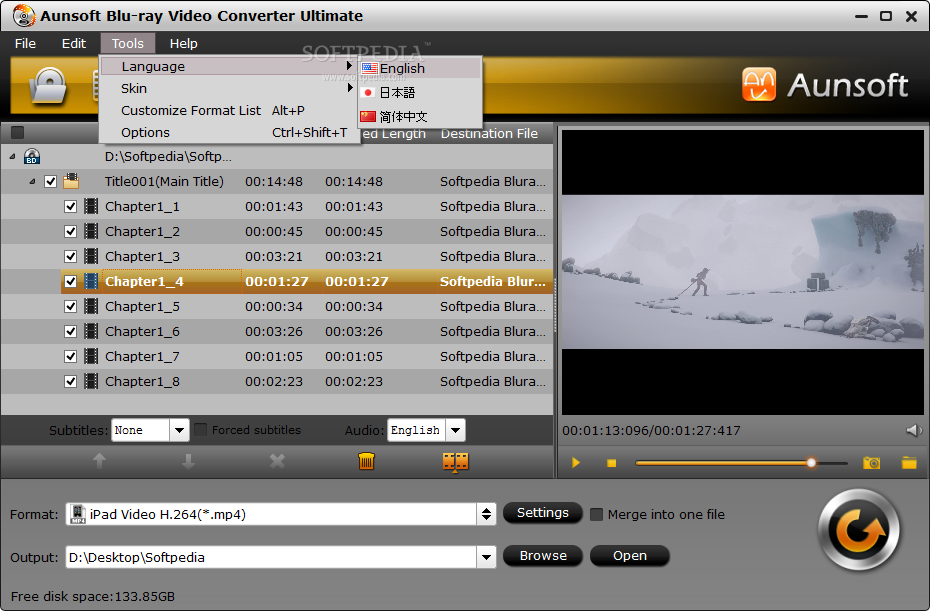The width and height of the screenshot is (930, 611).
Task: Open the Subtitles dropdown
Action: (179, 430)
